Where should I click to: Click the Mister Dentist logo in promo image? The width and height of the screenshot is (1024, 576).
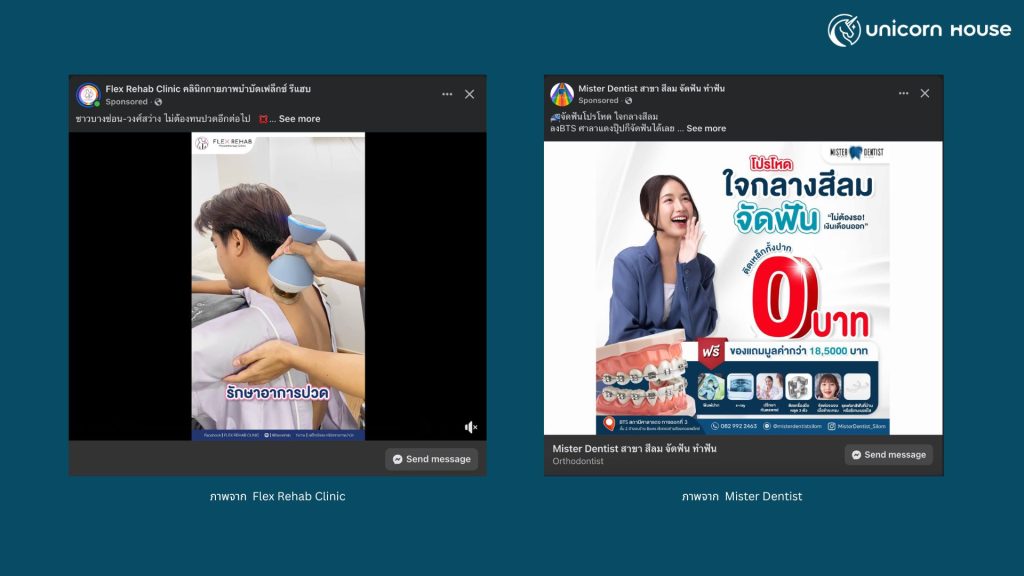[856, 153]
